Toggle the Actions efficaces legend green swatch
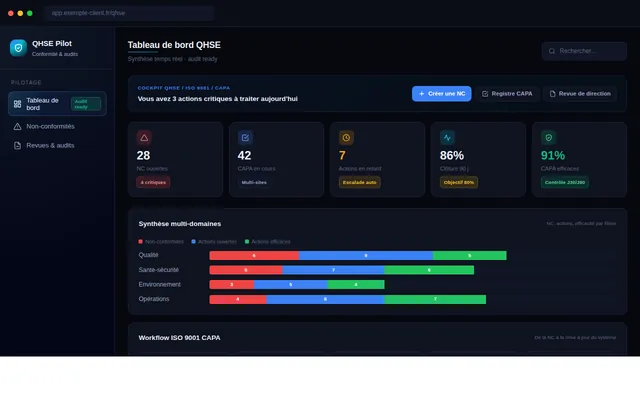Screen dimensions: 640x400 point(247,242)
